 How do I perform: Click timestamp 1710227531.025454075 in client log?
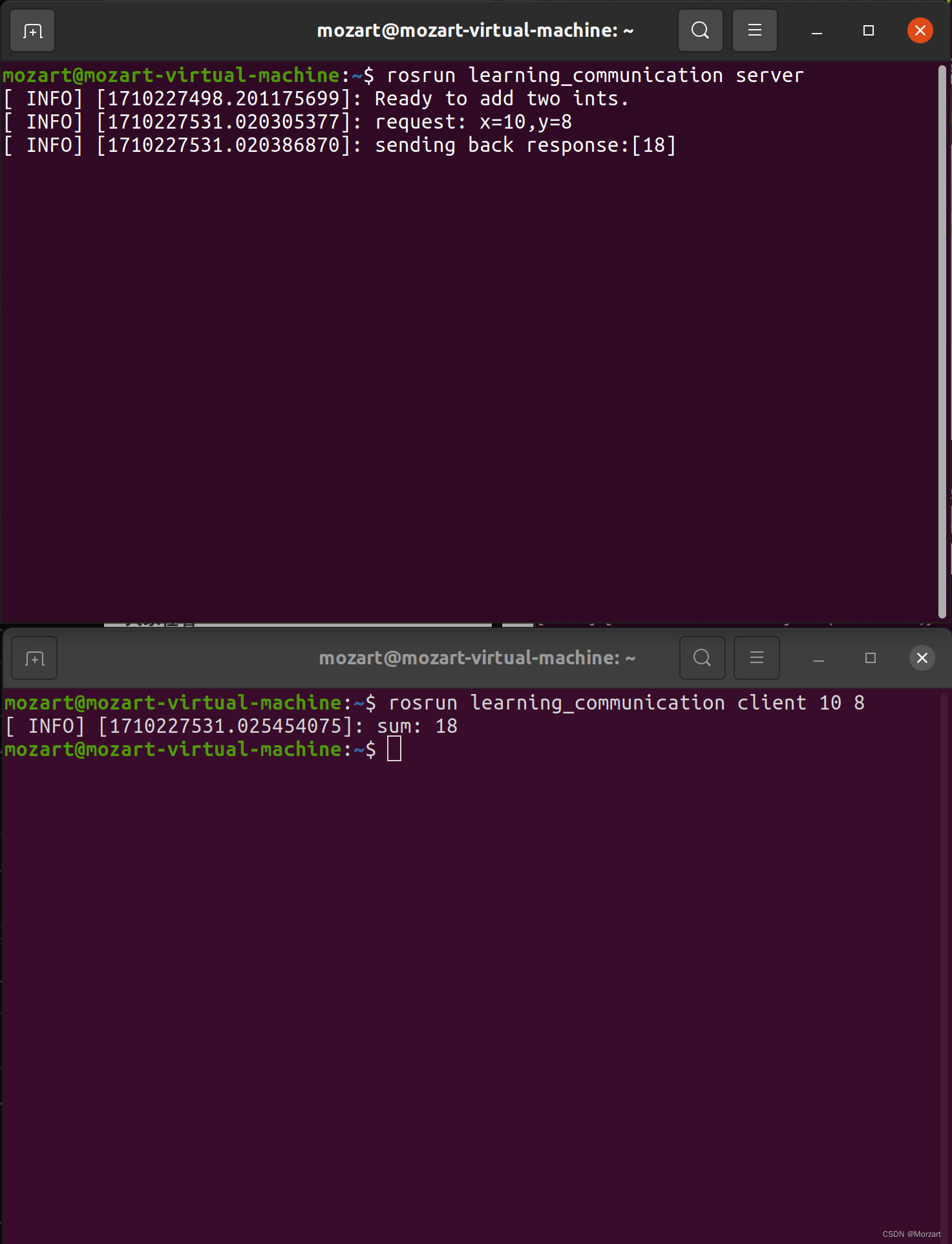click(226, 726)
